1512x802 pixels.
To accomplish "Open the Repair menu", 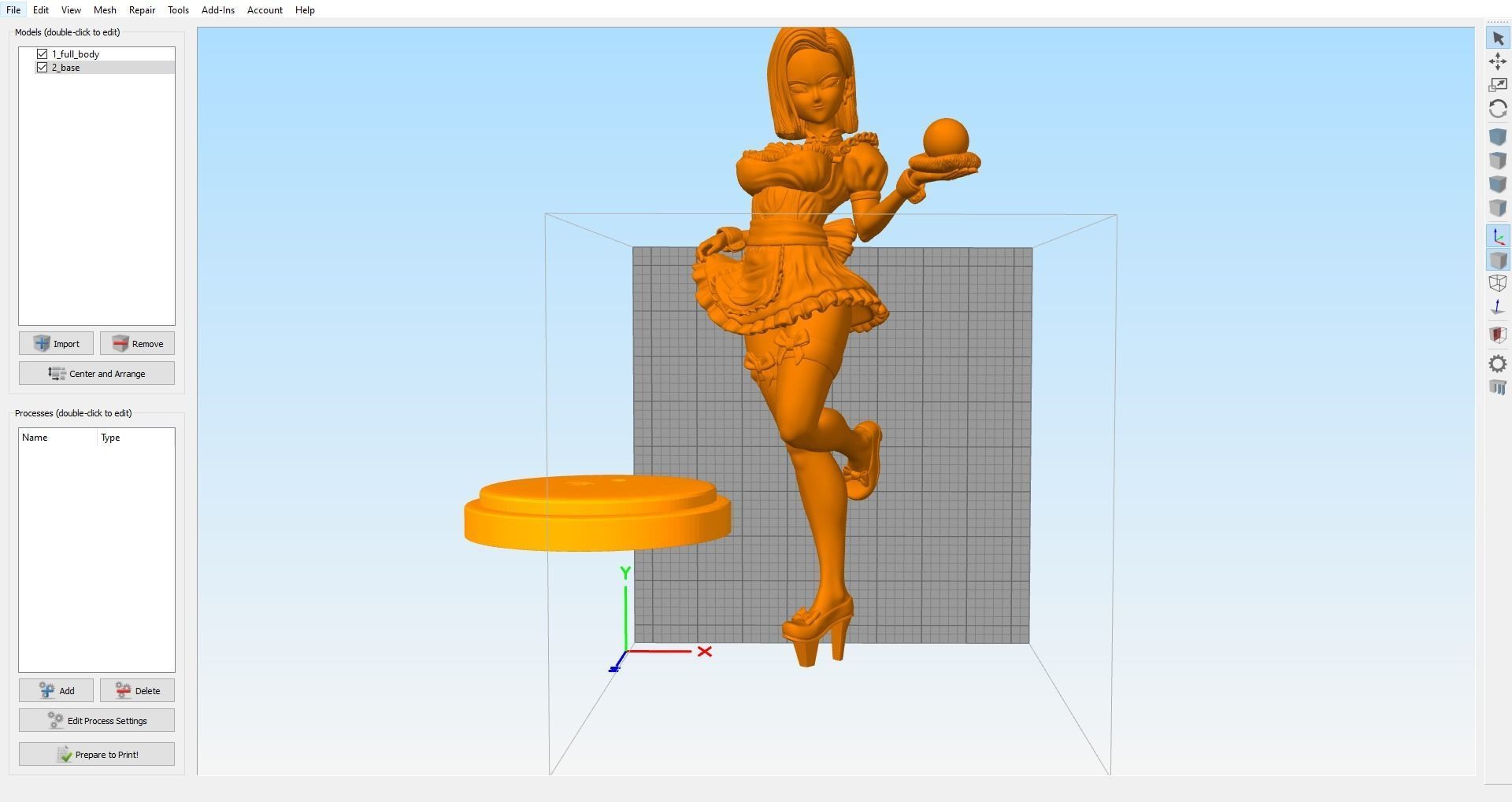I will (x=142, y=10).
